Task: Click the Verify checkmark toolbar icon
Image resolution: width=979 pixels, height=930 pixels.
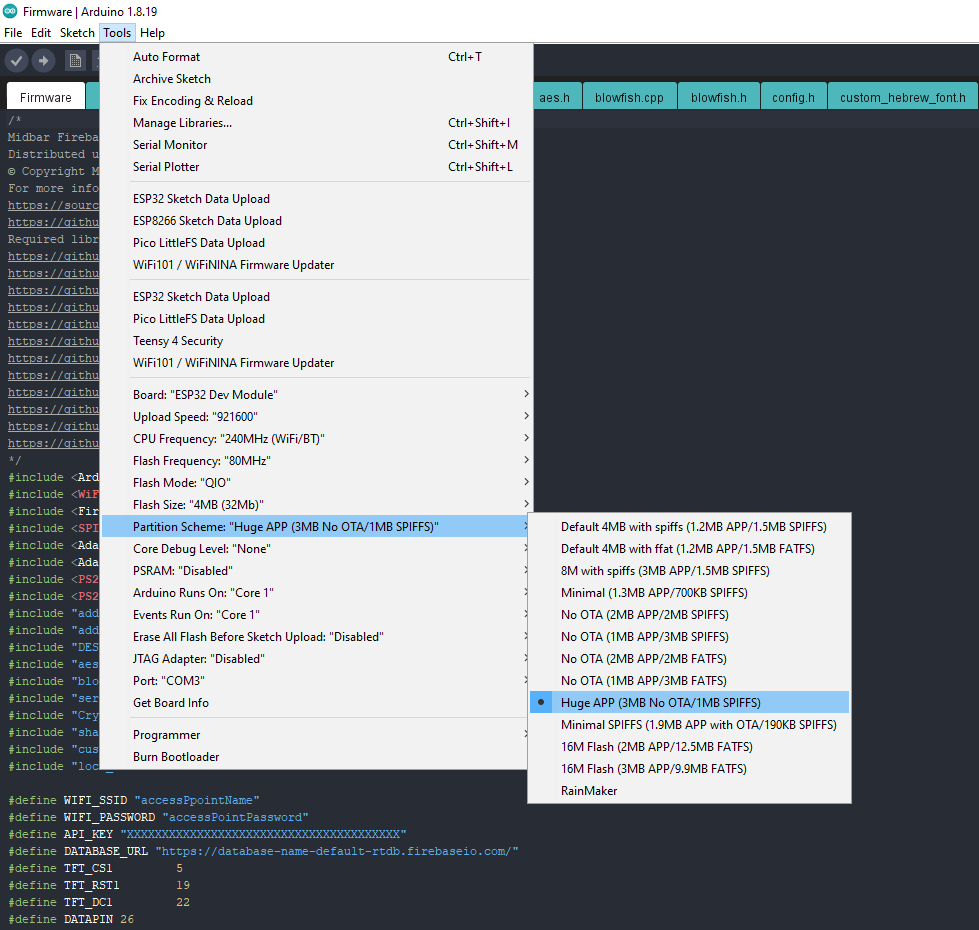Action: (17, 61)
